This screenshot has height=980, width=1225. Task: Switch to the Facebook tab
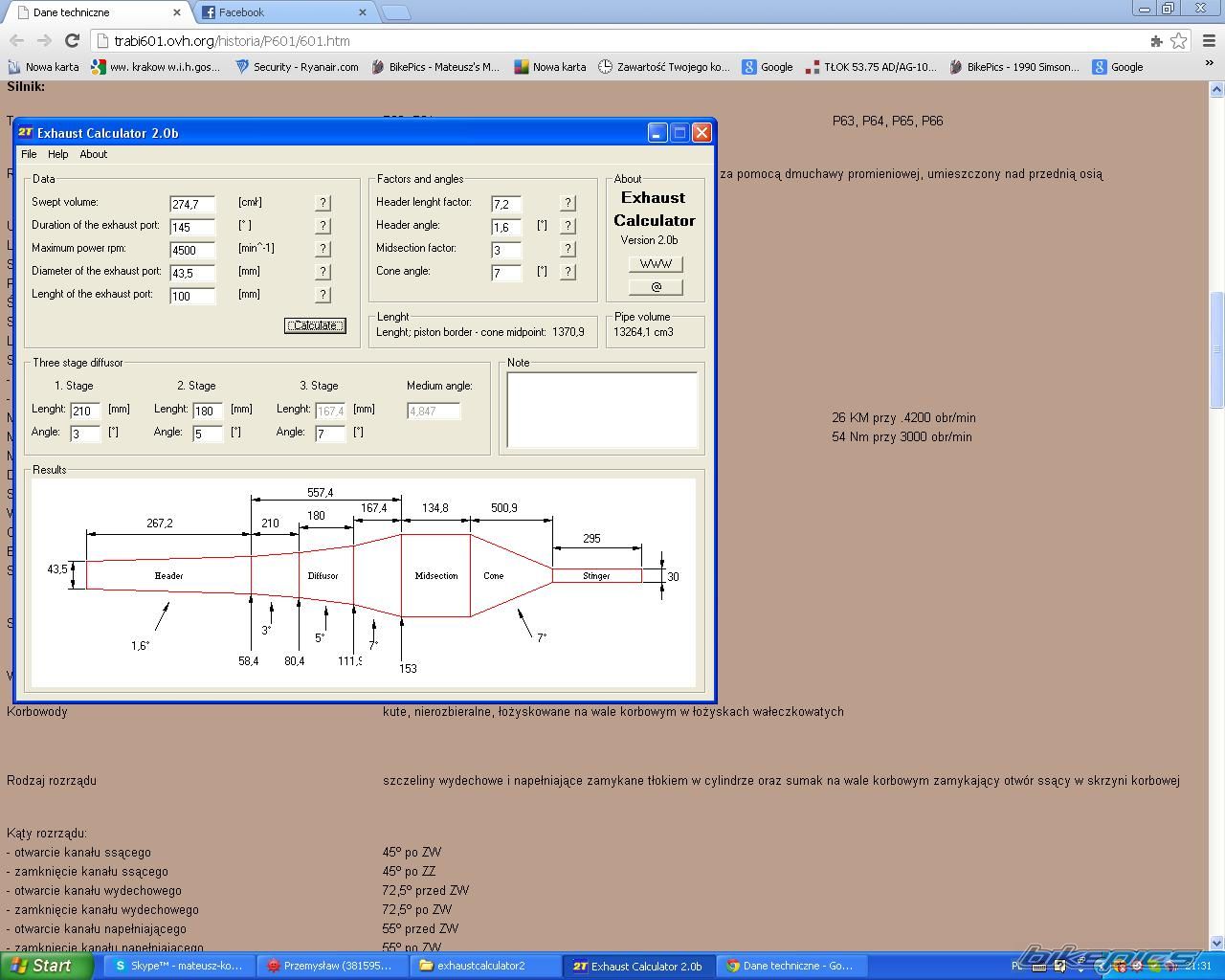(x=278, y=12)
